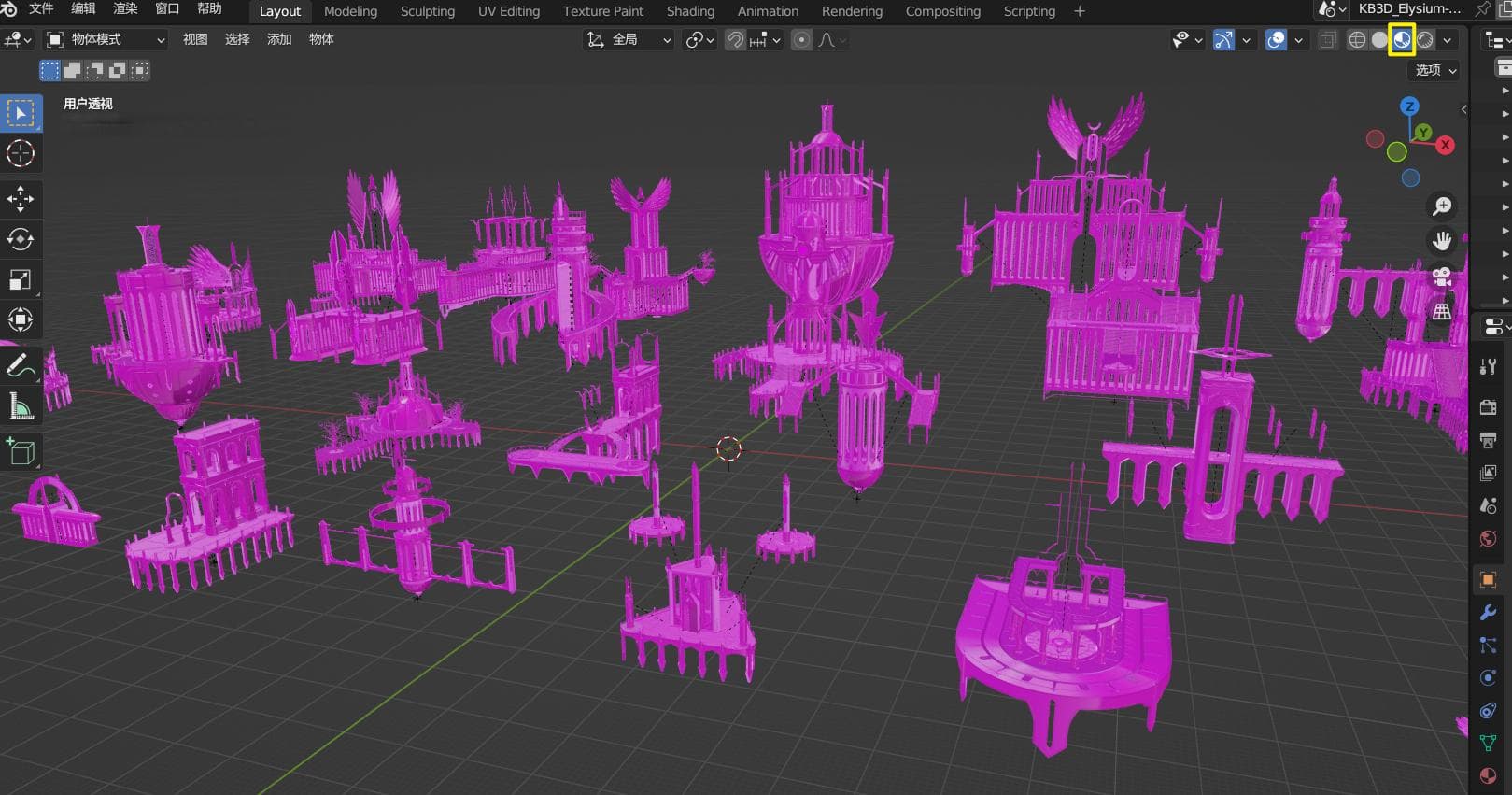1512x795 pixels.
Task: Open the 编辑 menu
Action: (83, 9)
